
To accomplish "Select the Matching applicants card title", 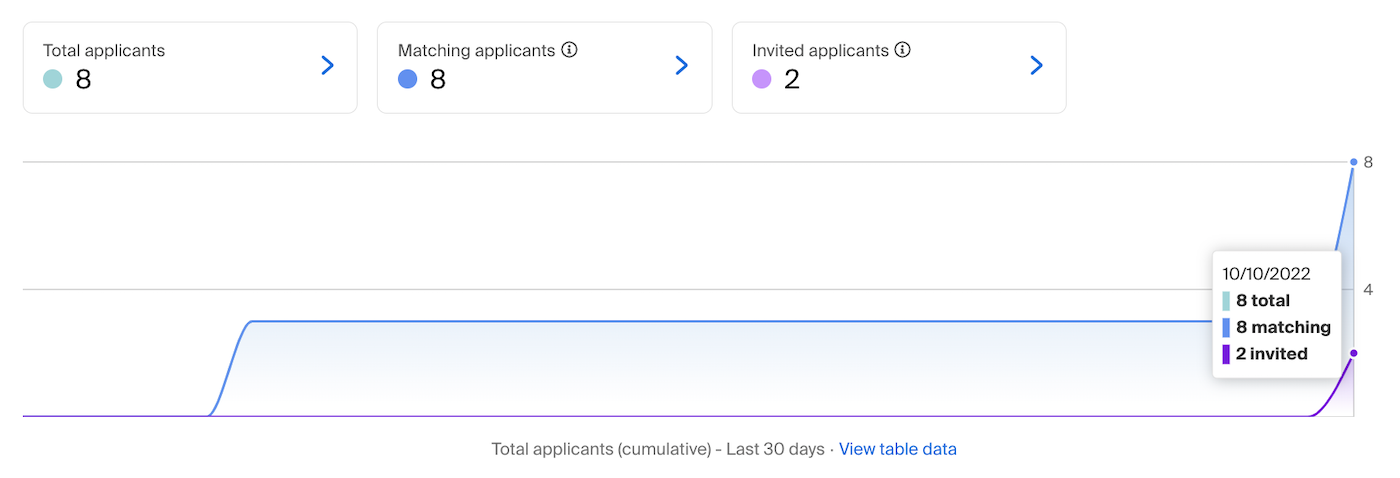I will point(476,50).
